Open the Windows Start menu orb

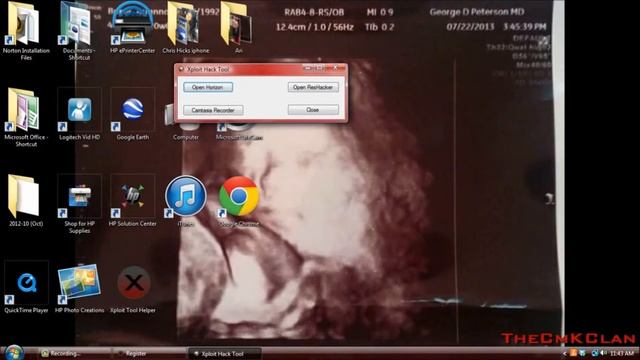point(14,353)
